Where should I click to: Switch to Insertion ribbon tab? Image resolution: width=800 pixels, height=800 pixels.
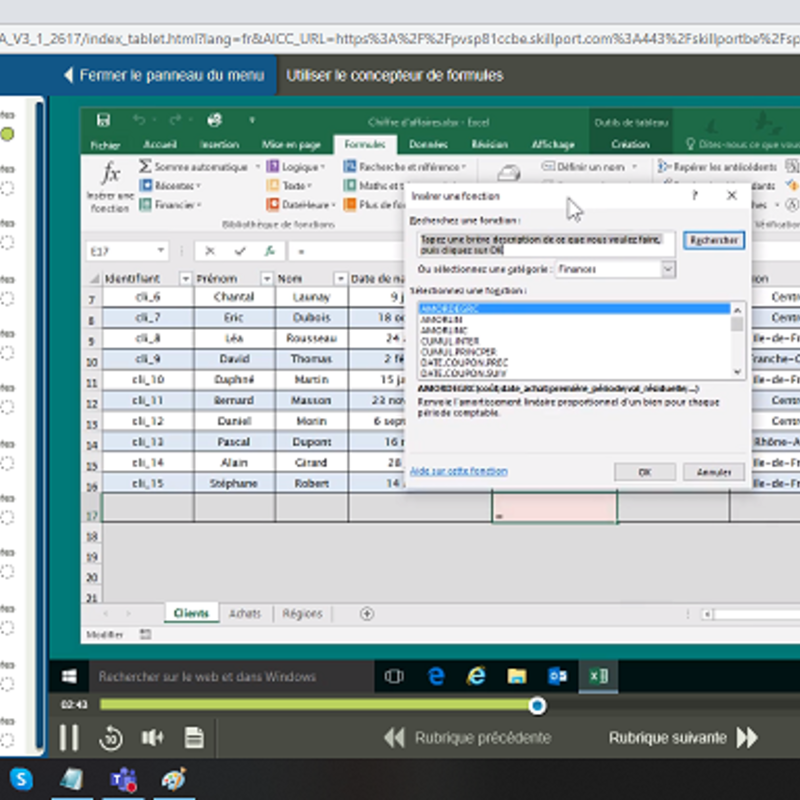pyautogui.click(x=219, y=145)
